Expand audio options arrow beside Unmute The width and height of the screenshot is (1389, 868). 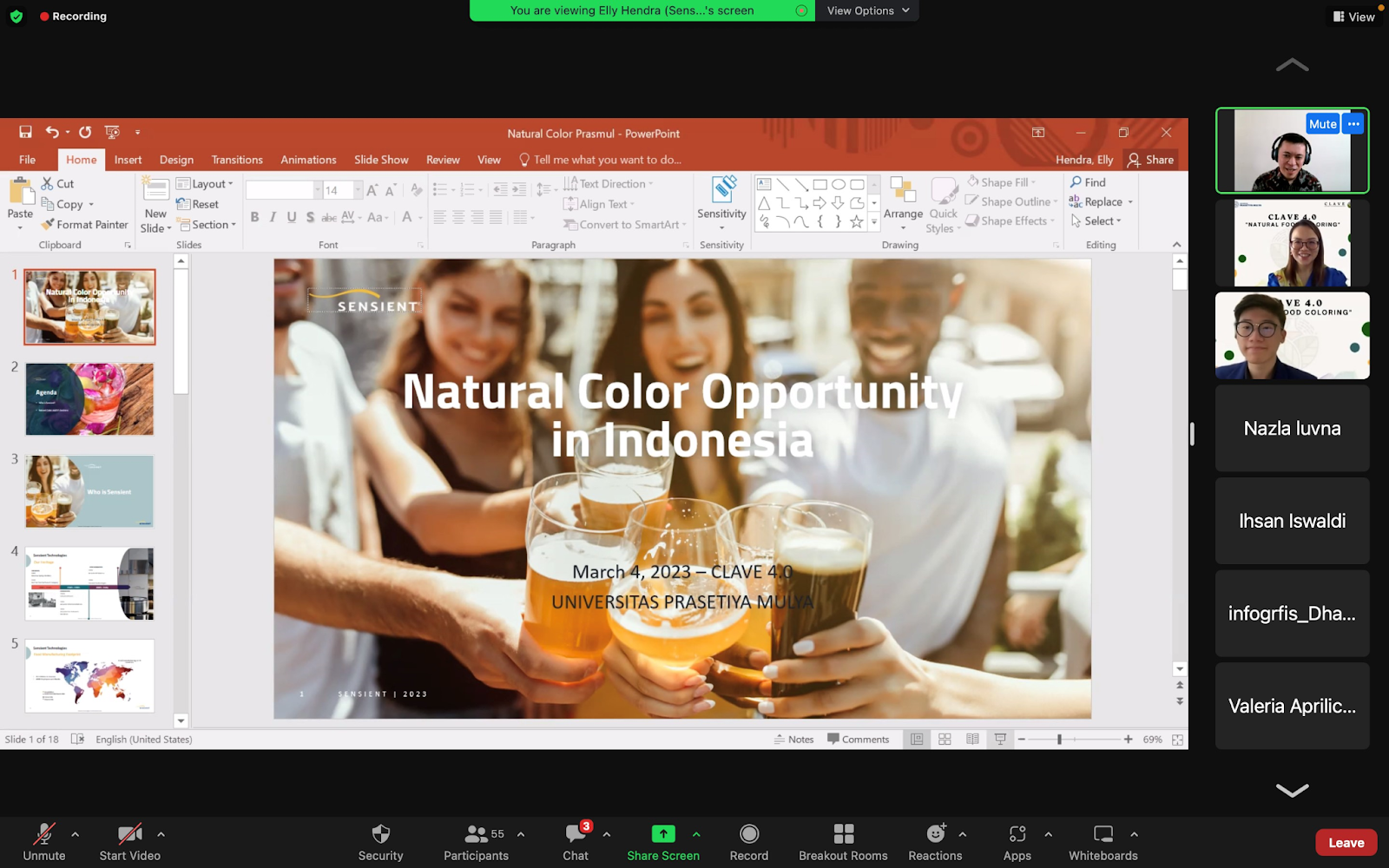pos(76,834)
